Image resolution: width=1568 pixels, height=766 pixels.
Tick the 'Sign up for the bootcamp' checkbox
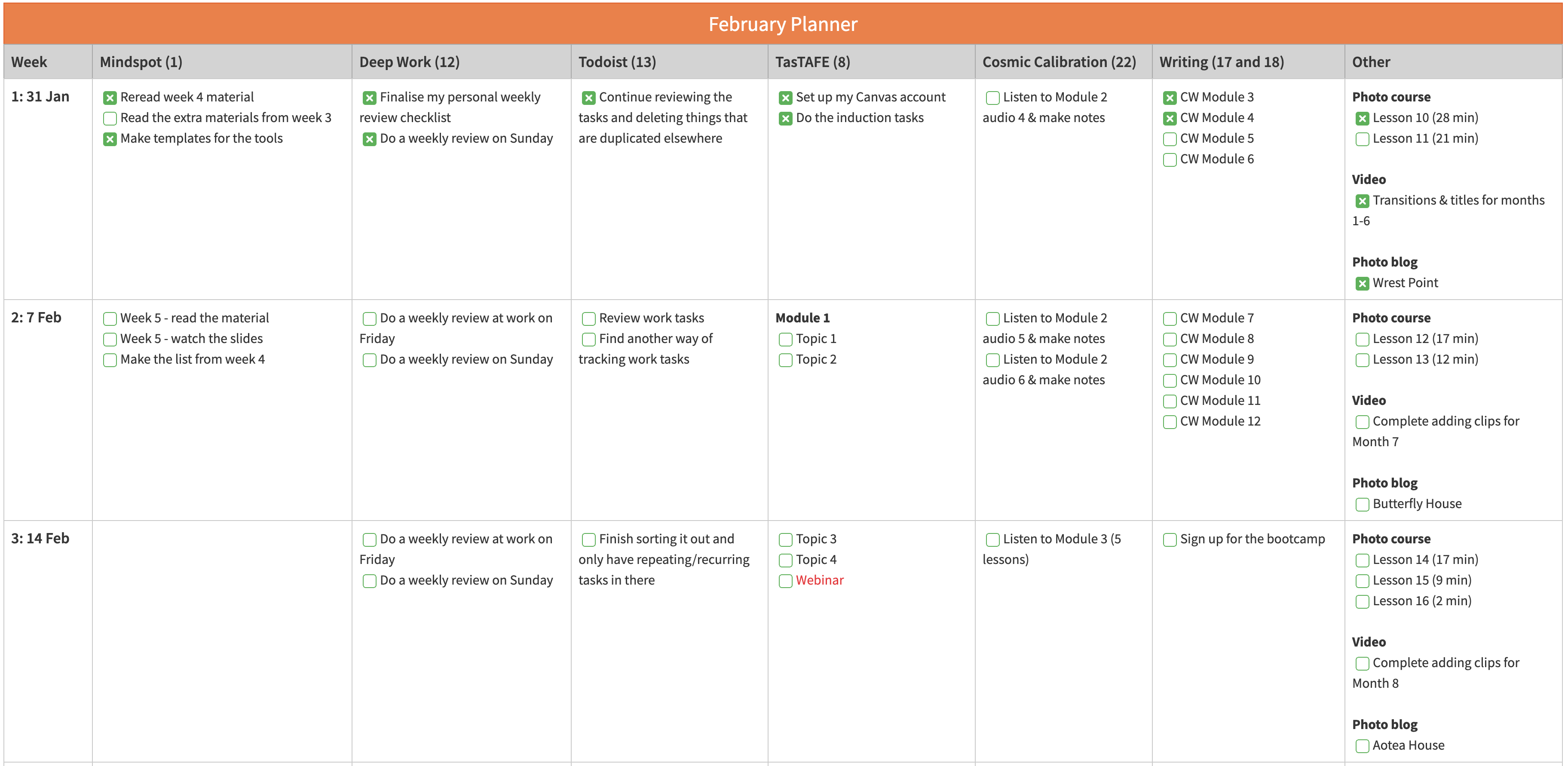(x=1169, y=540)
